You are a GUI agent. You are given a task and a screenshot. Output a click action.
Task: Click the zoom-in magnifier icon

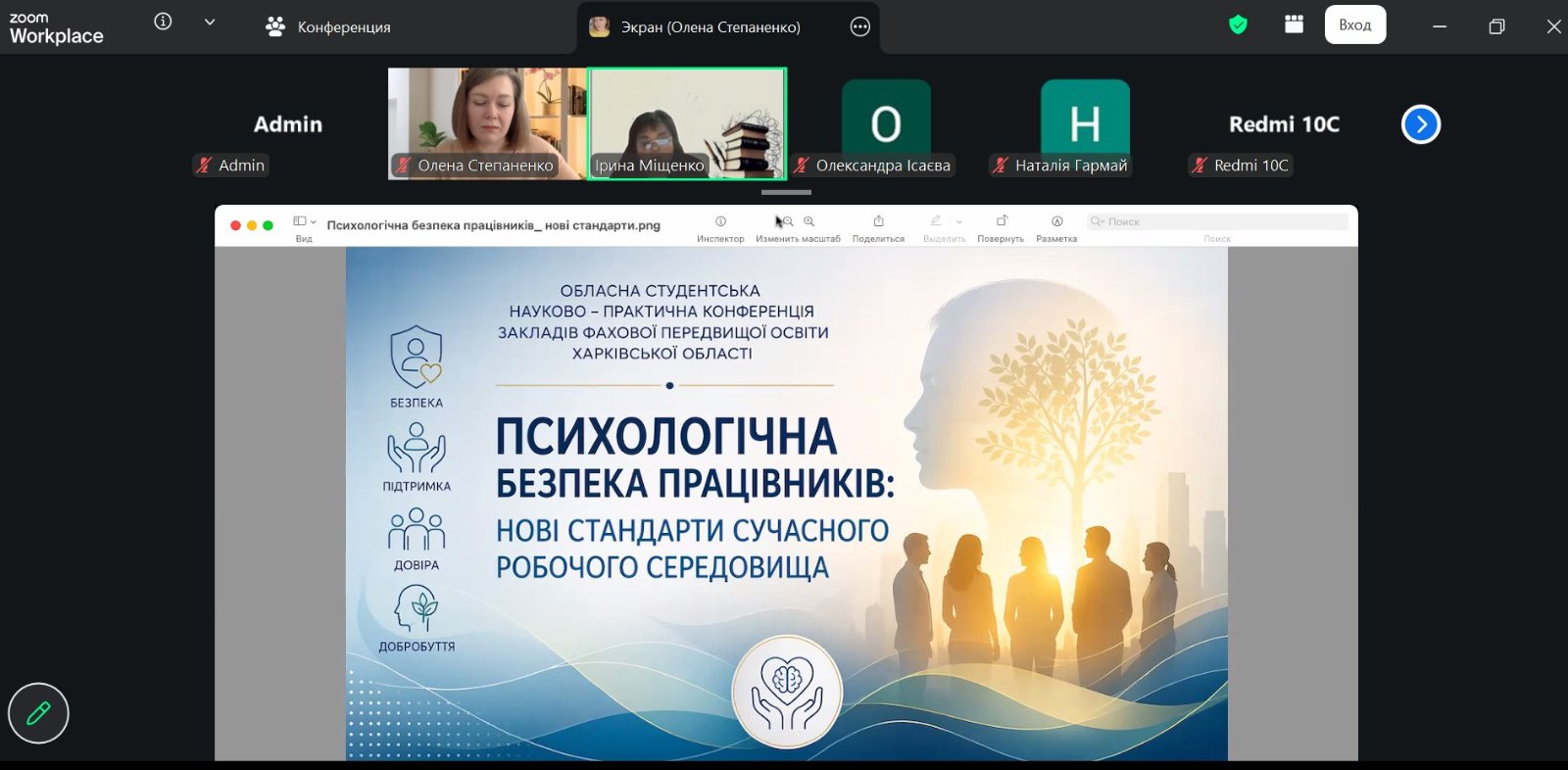pyautogui.click(x=809, y=221)
